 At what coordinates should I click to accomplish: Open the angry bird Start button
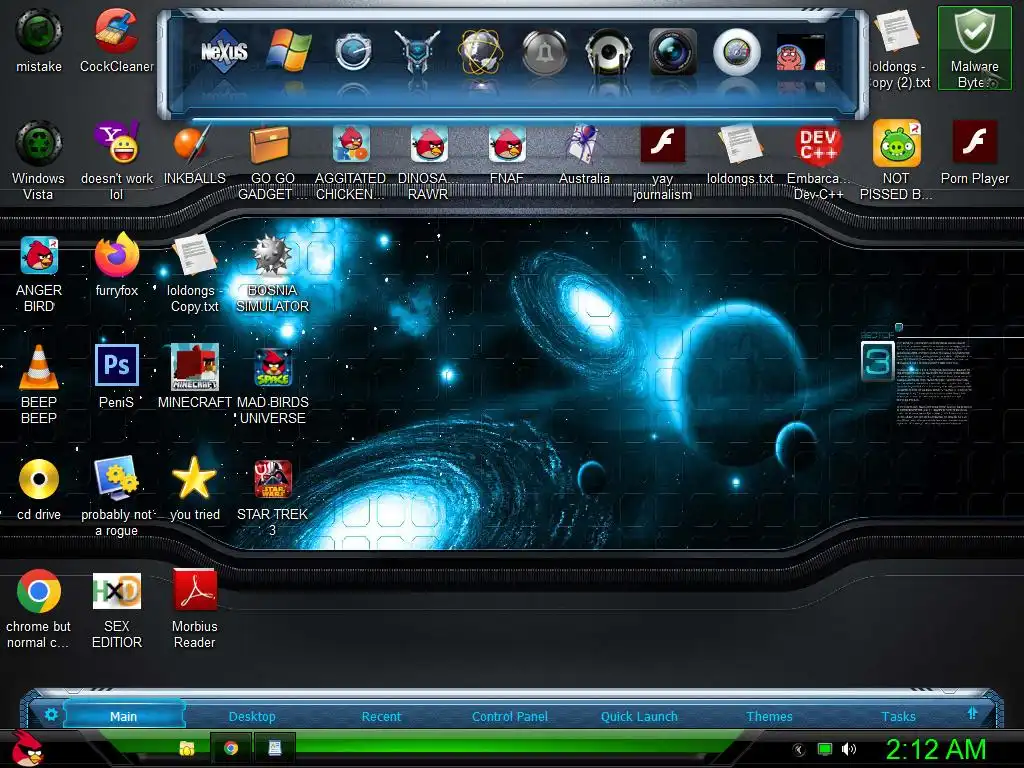(x=27, y=748)
